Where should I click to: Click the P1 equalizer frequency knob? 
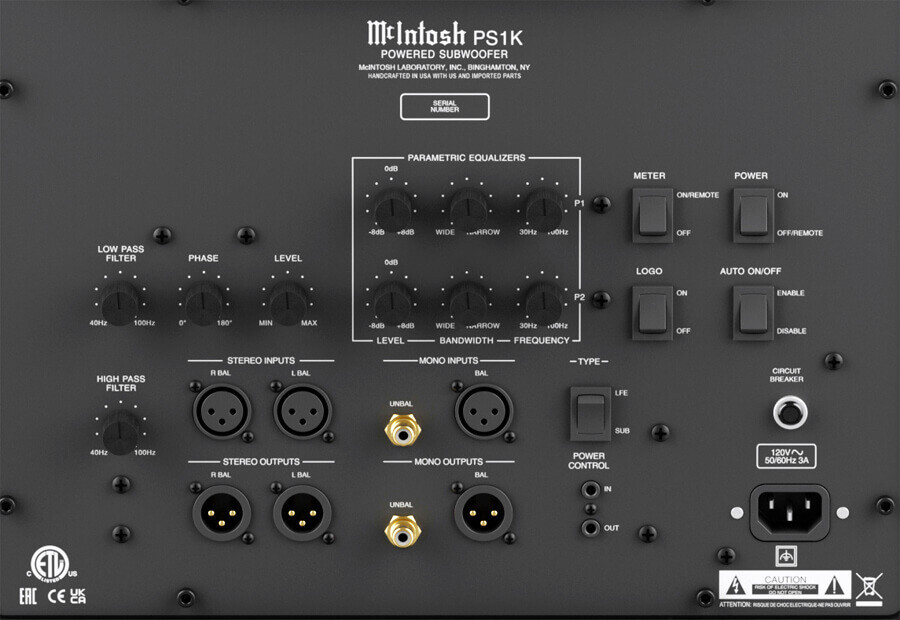[544, 210]
